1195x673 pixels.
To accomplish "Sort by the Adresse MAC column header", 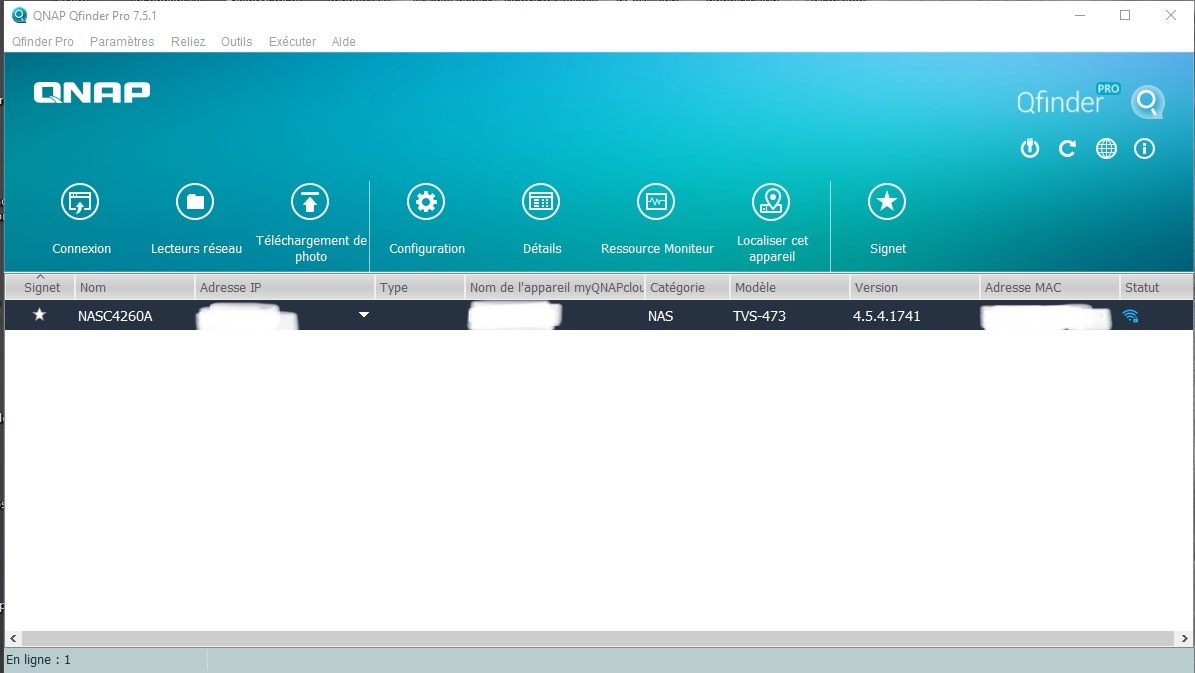I will 1049,287.
